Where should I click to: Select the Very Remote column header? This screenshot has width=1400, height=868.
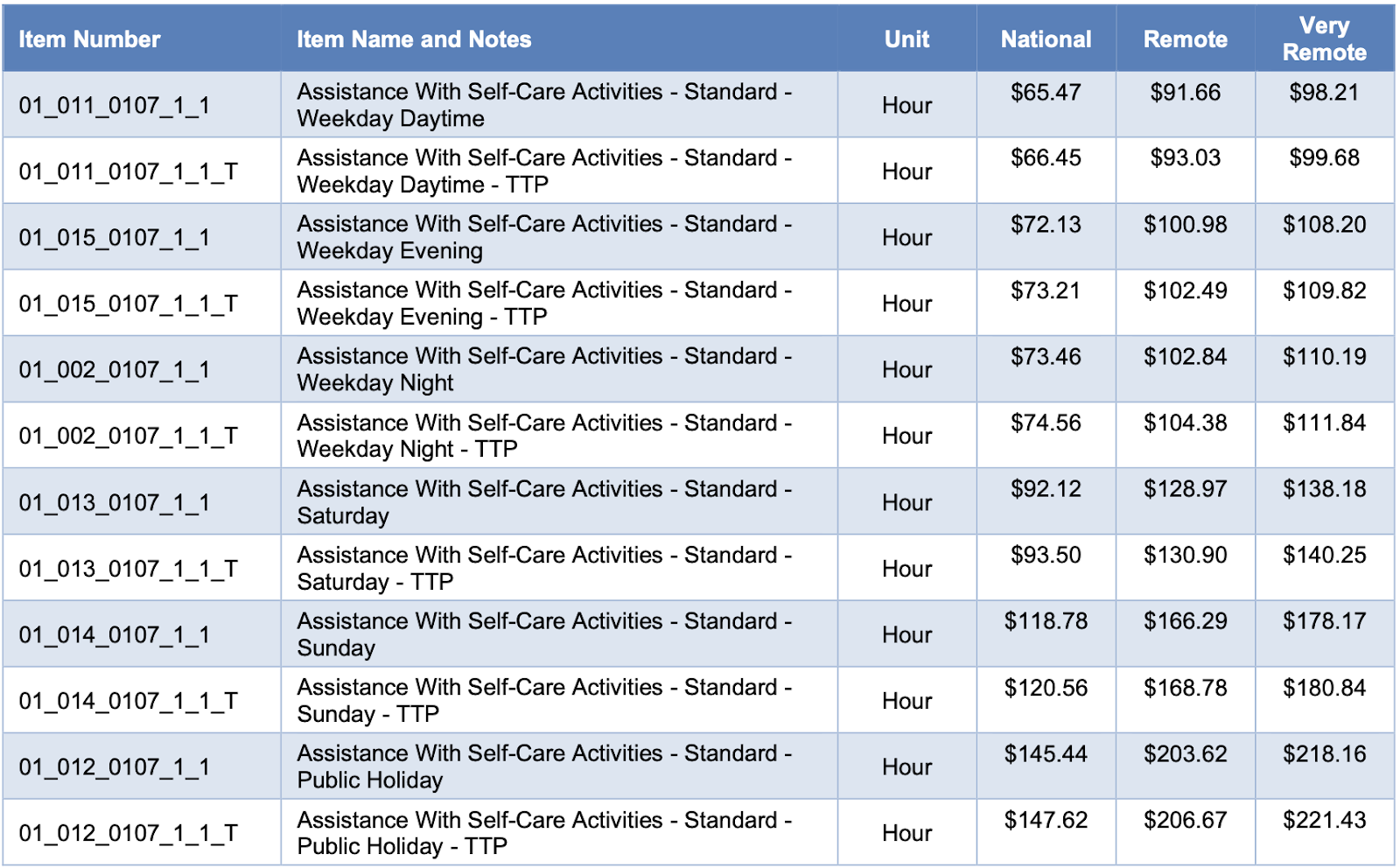1324,39
